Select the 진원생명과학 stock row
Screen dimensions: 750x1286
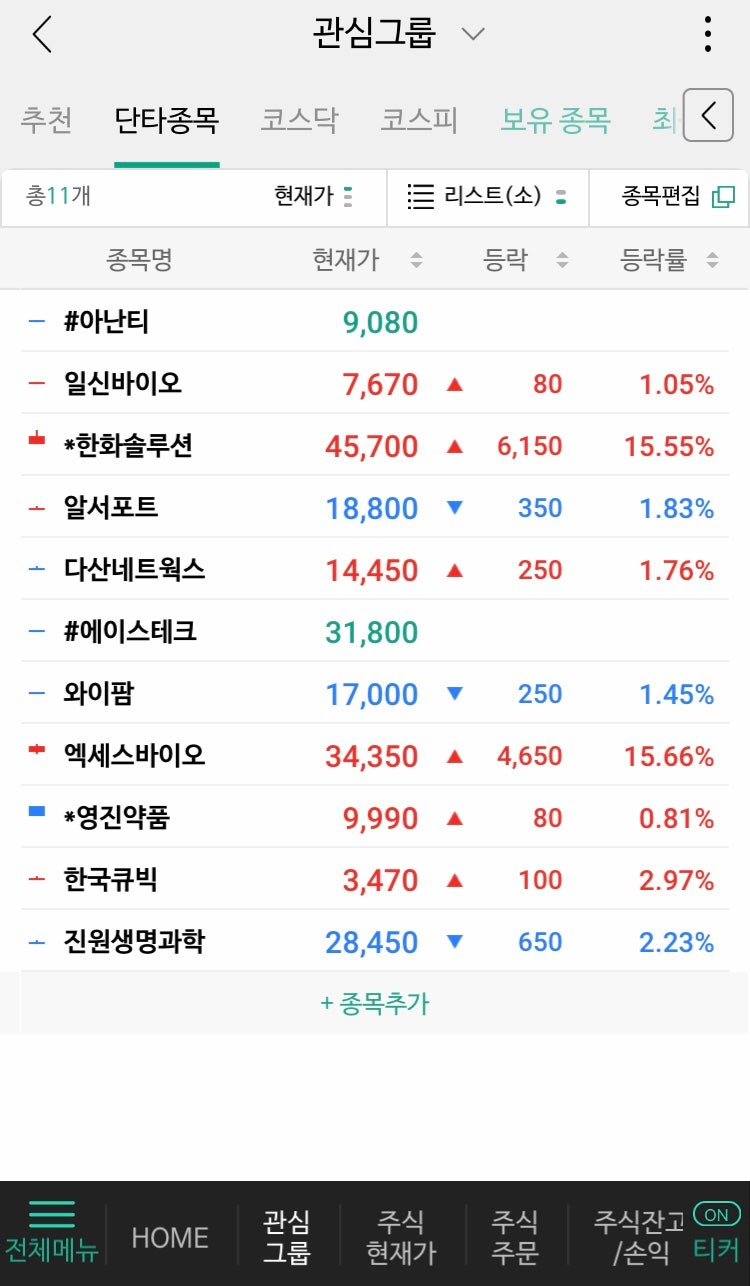point(375,941)
